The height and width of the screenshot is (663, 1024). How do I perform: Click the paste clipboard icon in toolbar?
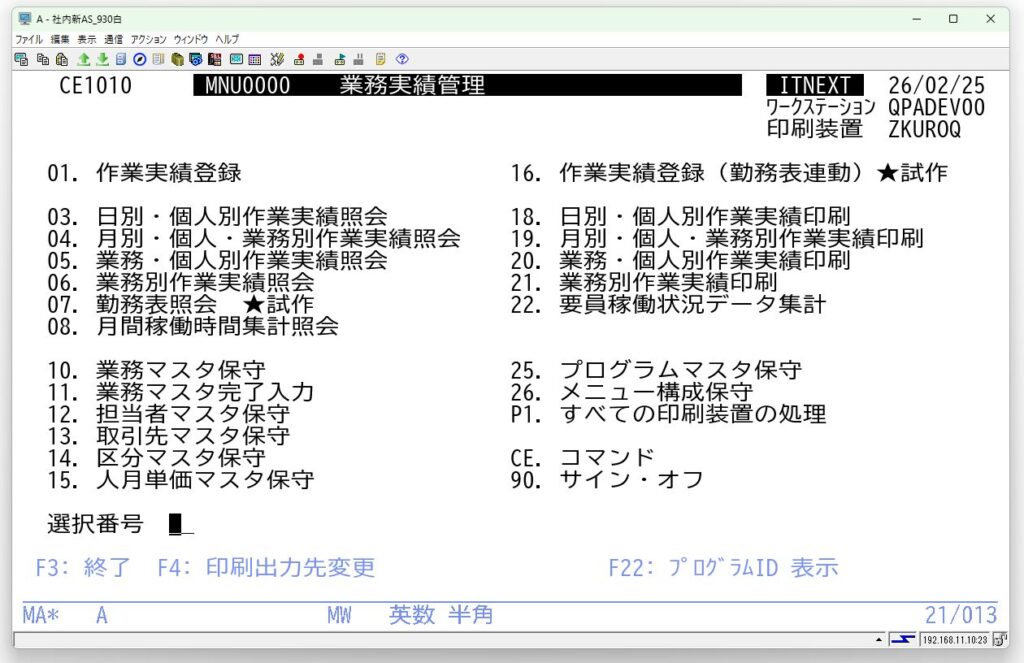tap(62, 59)
